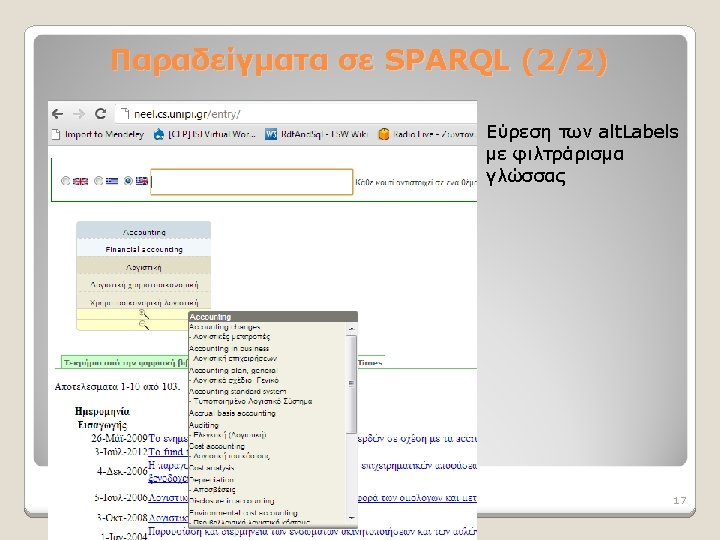Choose Cost analysis from the suggestion list
720x540 pixels.
212,468
